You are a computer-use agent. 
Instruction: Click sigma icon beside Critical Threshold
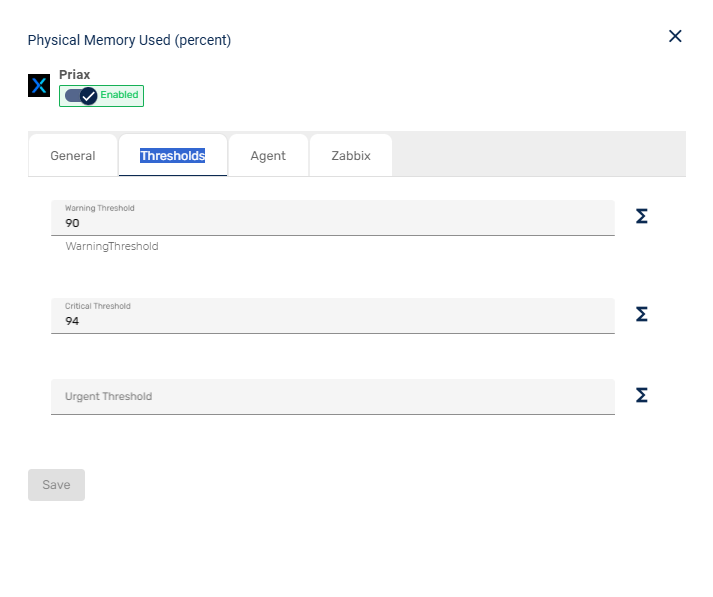point(642,314)
